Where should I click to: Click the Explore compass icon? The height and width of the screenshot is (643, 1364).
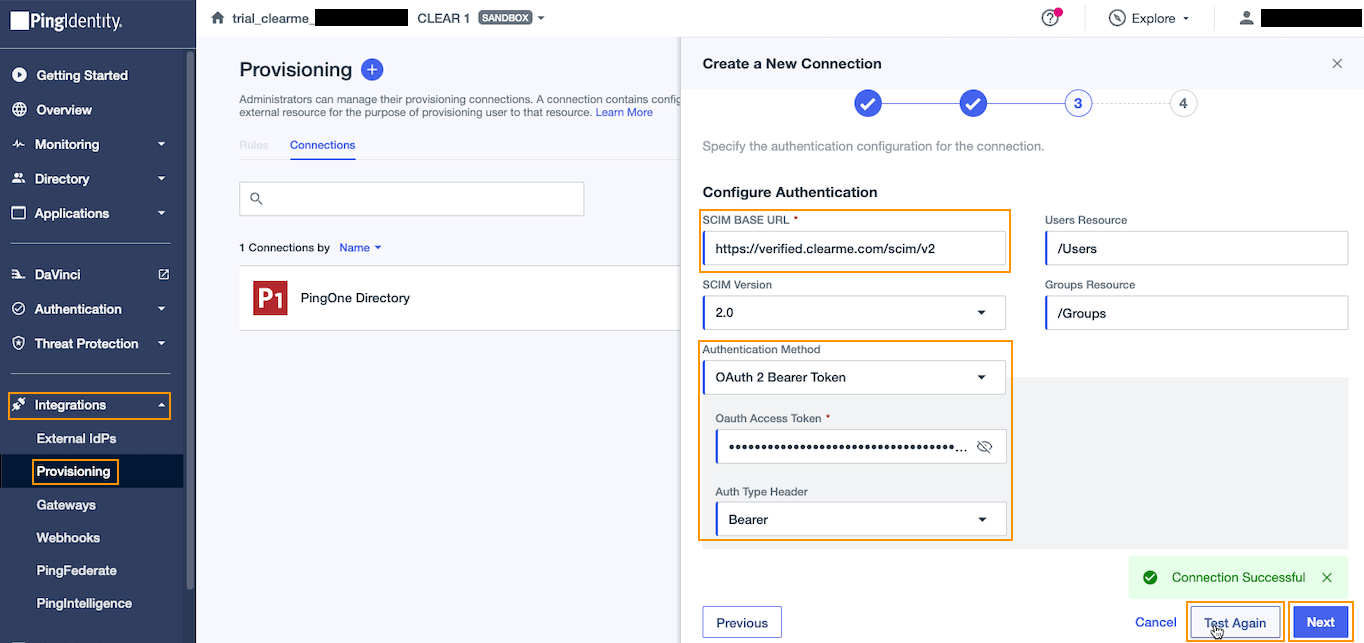[1117, 18]
